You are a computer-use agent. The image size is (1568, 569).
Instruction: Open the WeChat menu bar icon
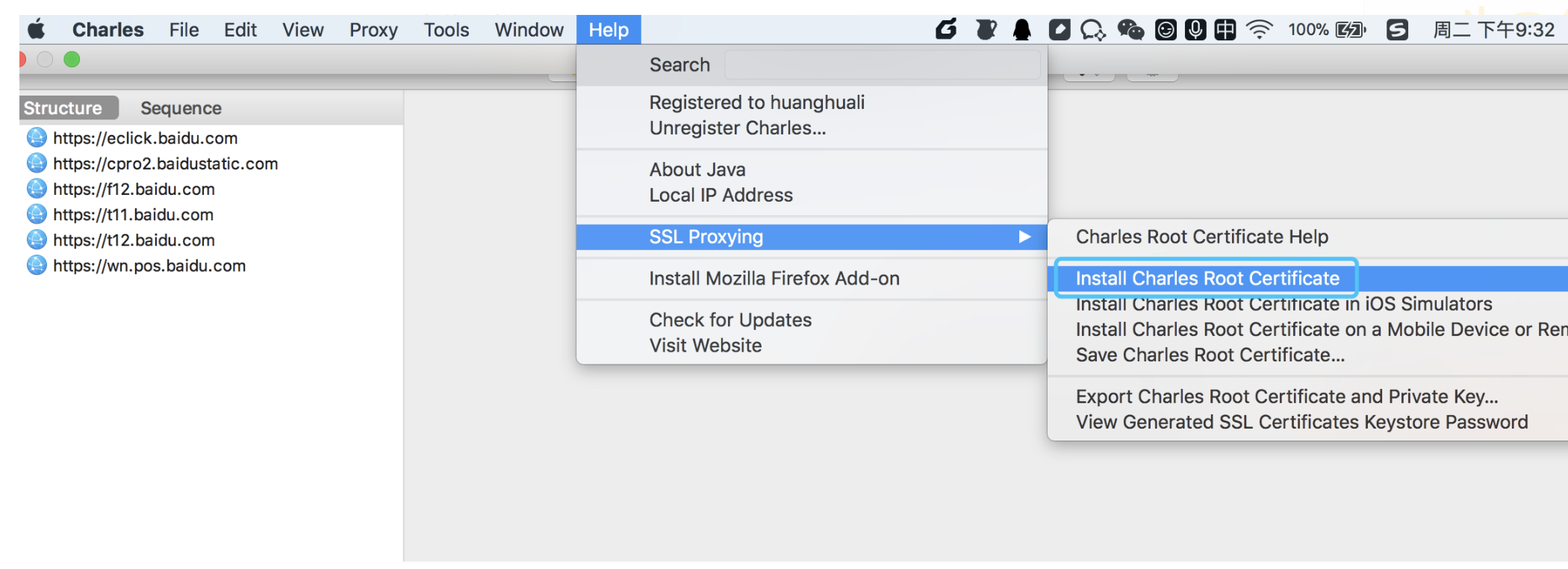pyautogui.click(x=1130, y=30)
